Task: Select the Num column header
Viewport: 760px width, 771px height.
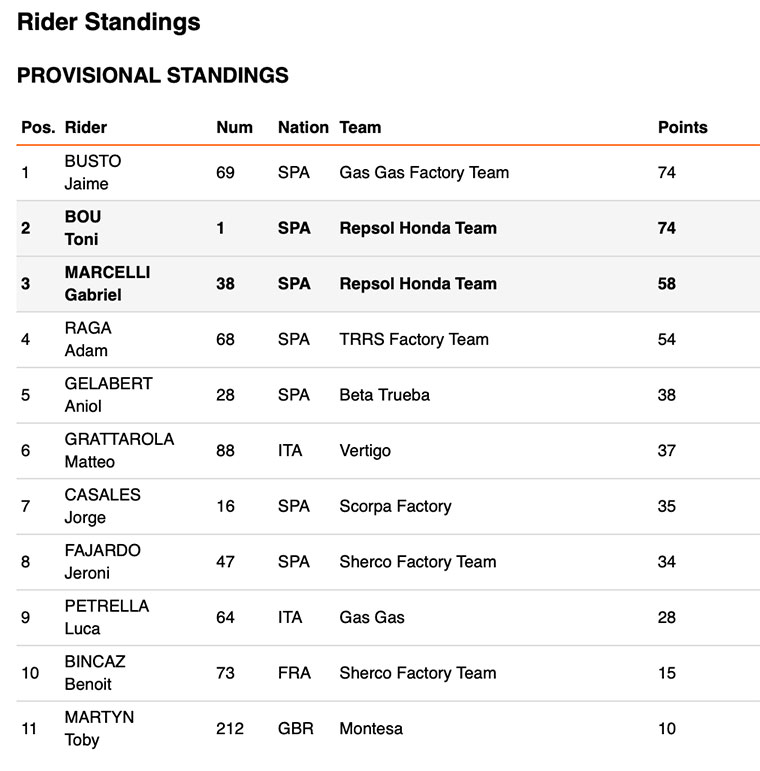Action: (234, 127)
